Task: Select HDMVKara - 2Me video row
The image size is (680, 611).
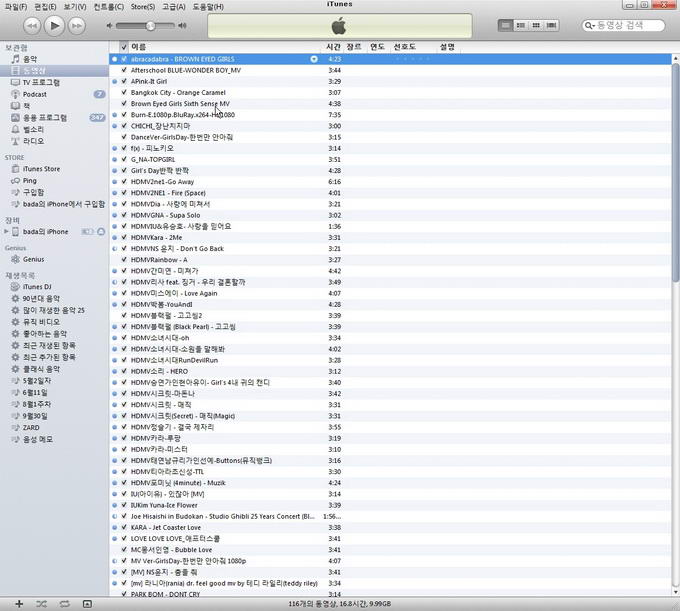Action: tap(390, 237)
